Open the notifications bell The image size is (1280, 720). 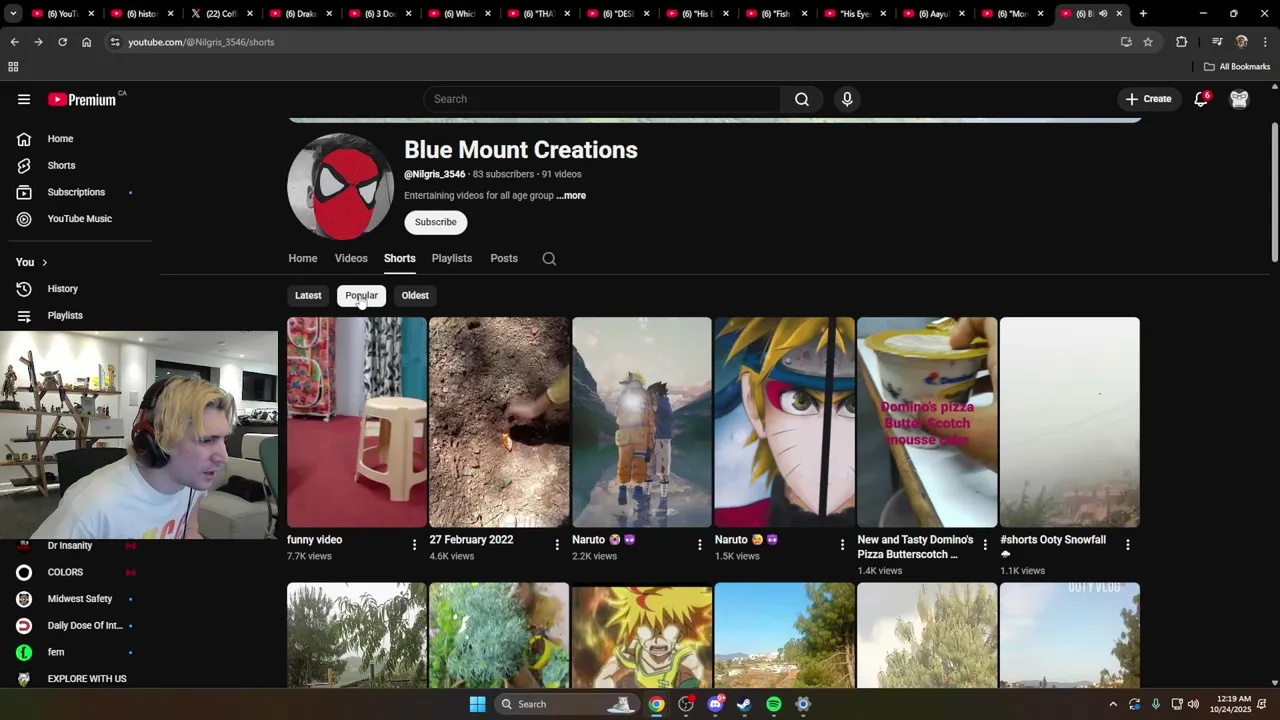[x=1201, y=99]
